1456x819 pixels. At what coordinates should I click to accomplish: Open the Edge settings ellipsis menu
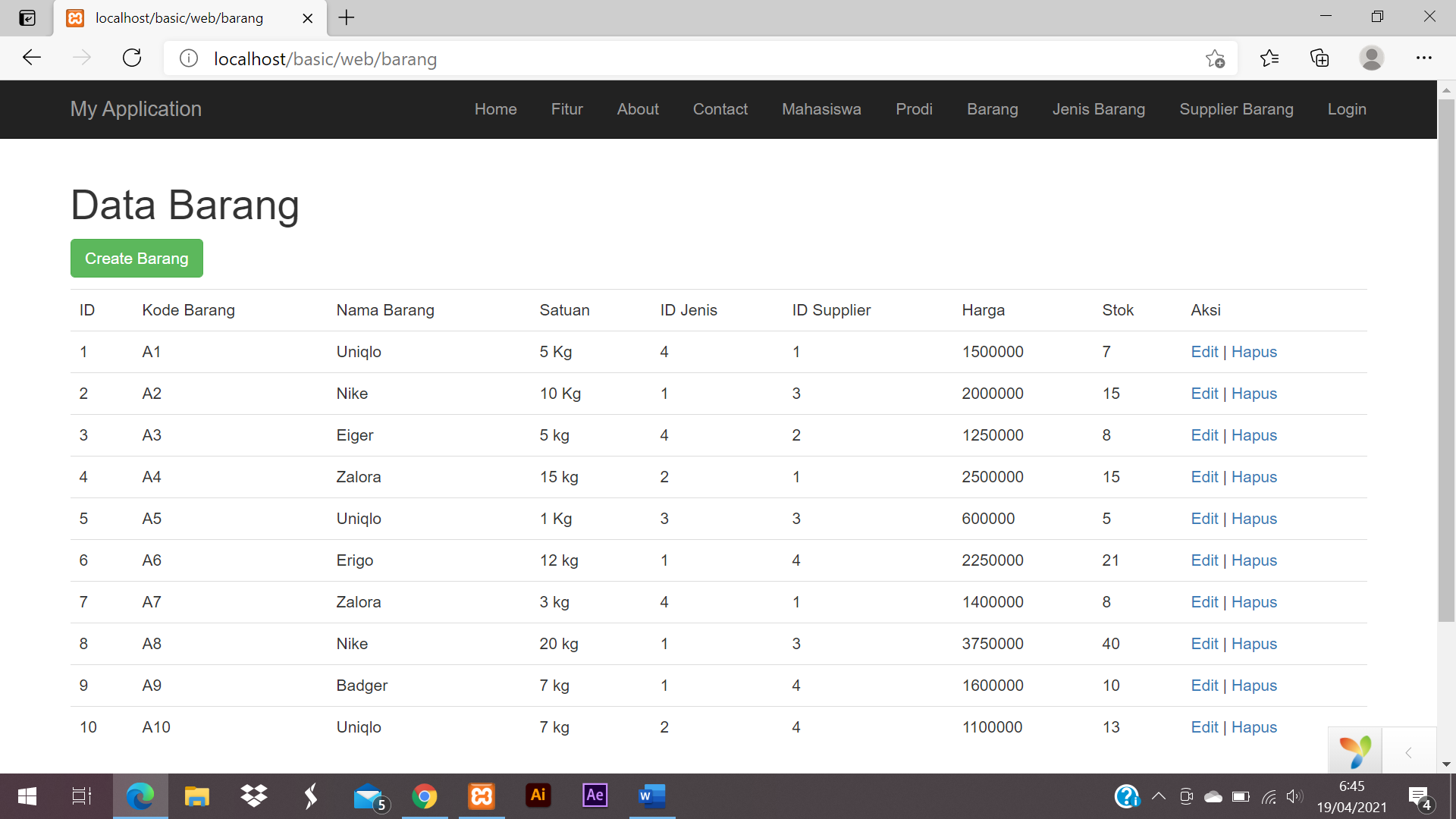pos(1423,58)
